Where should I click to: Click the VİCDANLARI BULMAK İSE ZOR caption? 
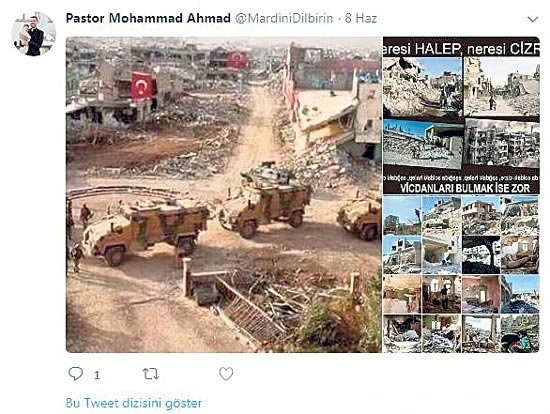465,188
